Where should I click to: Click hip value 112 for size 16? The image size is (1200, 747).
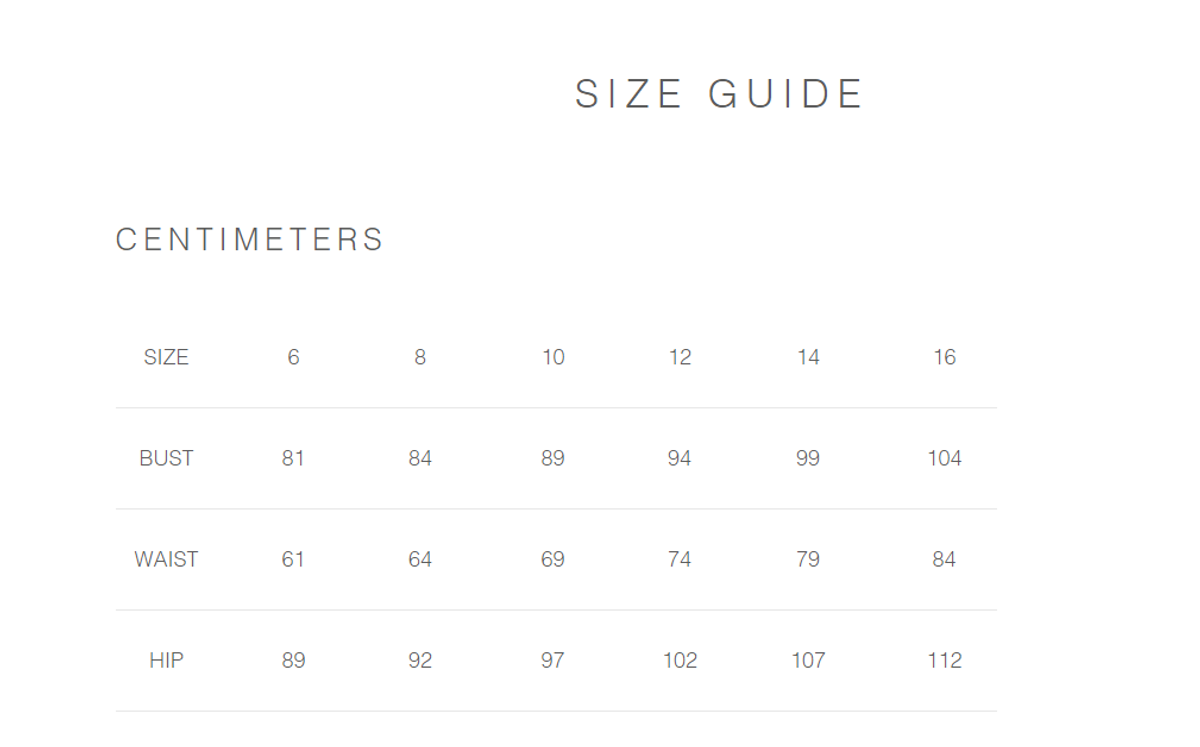944,661
